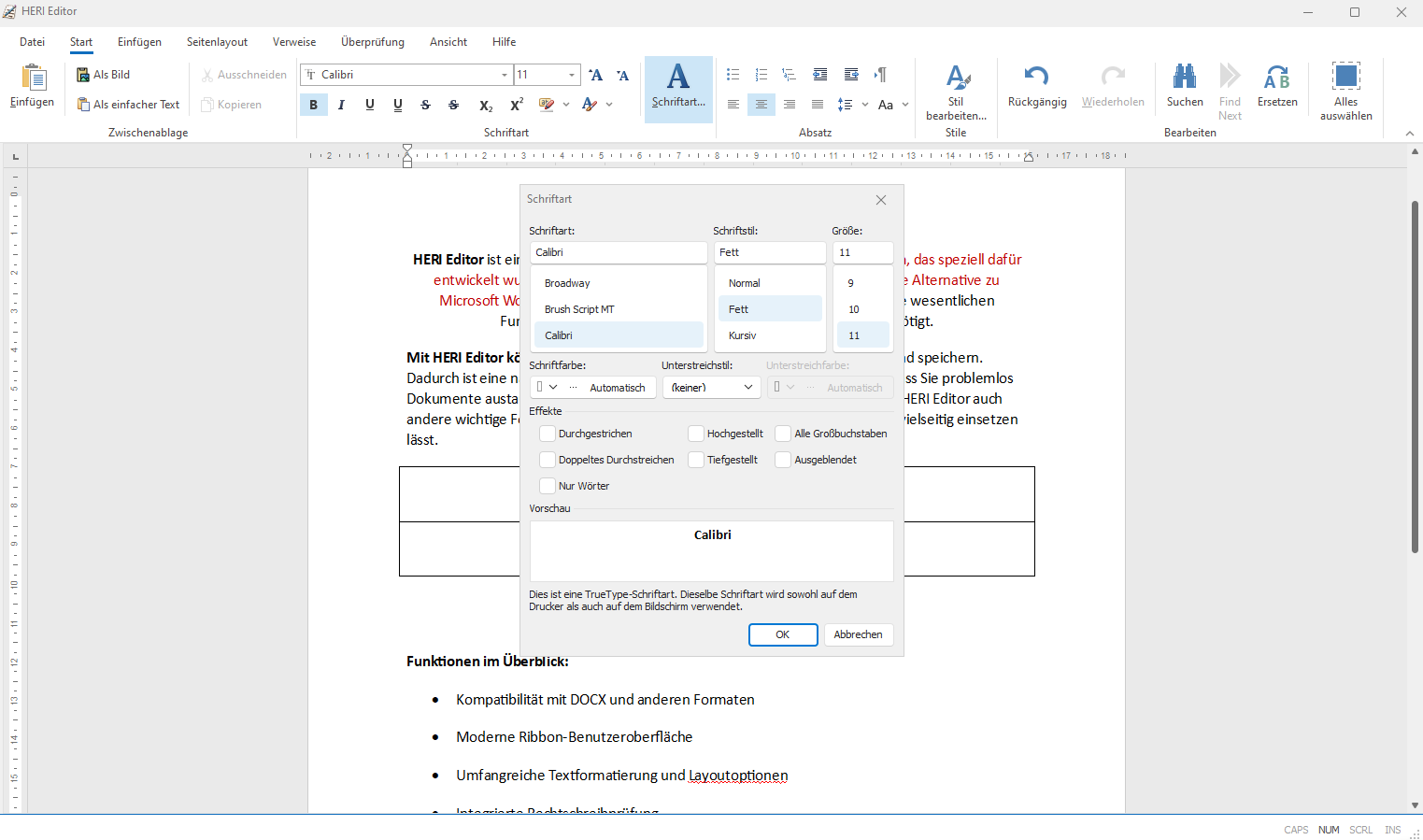Screen dimensions: 1423x840
Task: Increase font size with grow-font icon
Action: (596, 75)
